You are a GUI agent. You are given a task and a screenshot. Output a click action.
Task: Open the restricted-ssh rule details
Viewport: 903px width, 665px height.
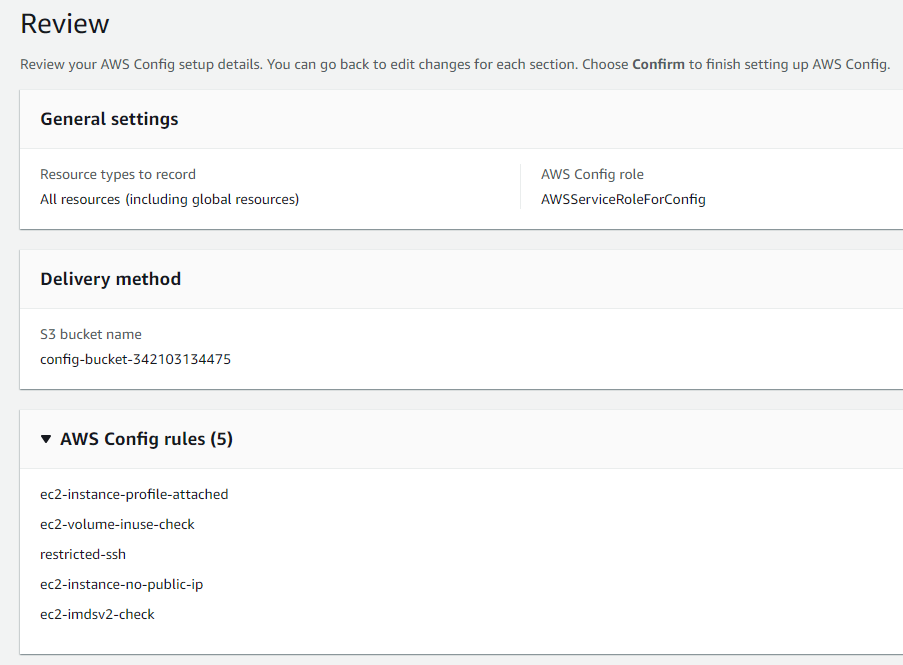83,554
